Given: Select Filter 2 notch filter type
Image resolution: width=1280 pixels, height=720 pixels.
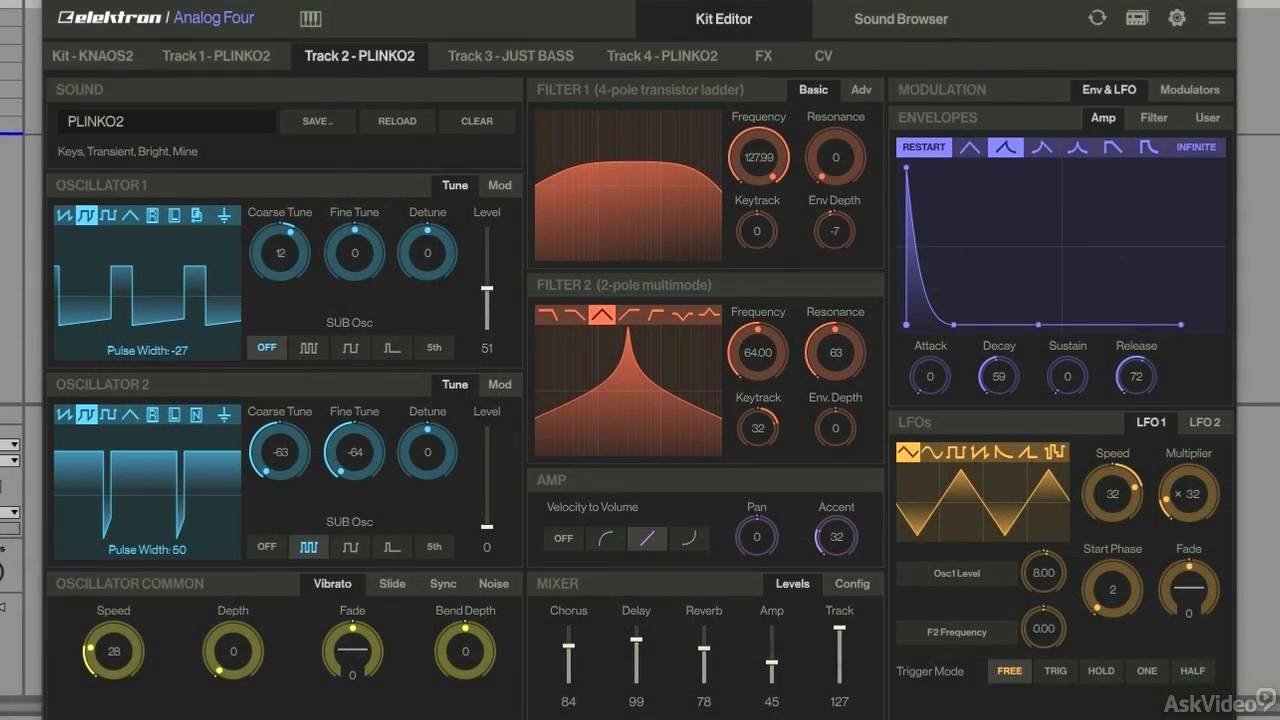Looking at the screenshot, I should pyautogui.click(x=682, y=315).
